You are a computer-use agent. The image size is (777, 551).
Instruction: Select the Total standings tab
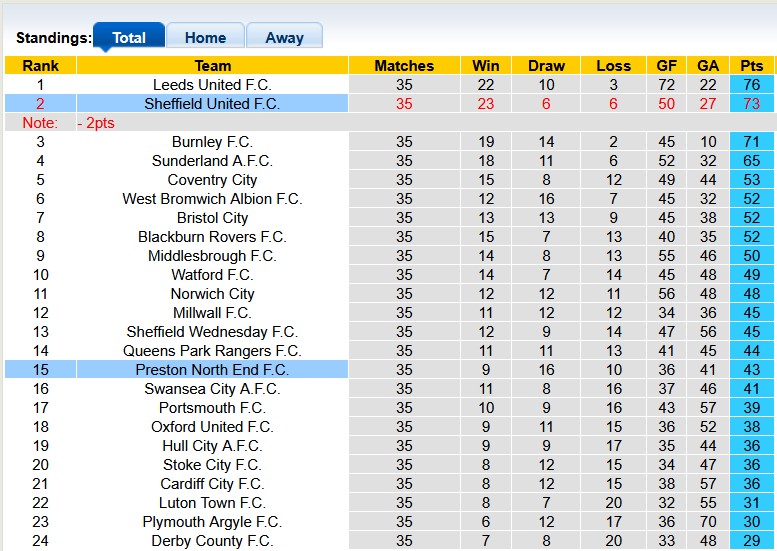click(129, 37)
